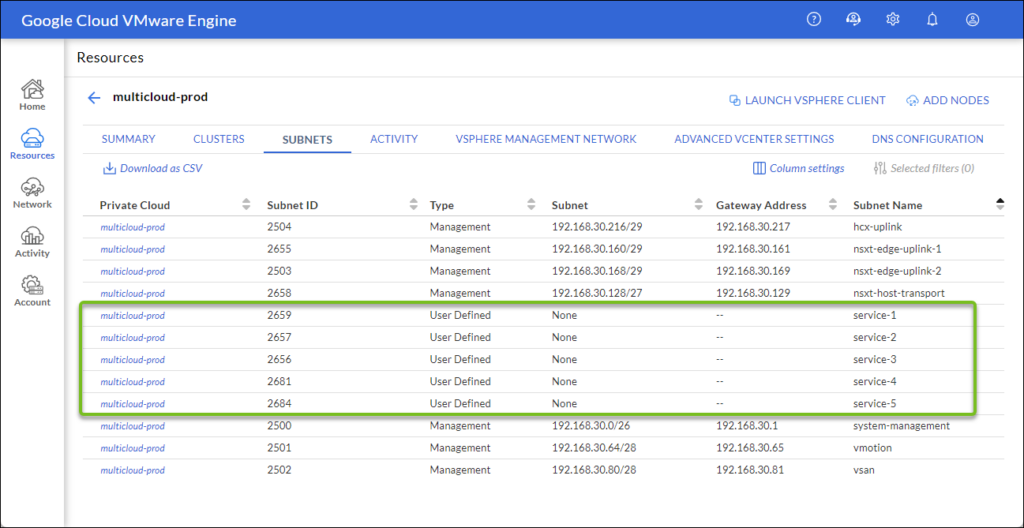Click subnet ID 2684
This screenshot has height=528, width=1024.
(279, 403)
